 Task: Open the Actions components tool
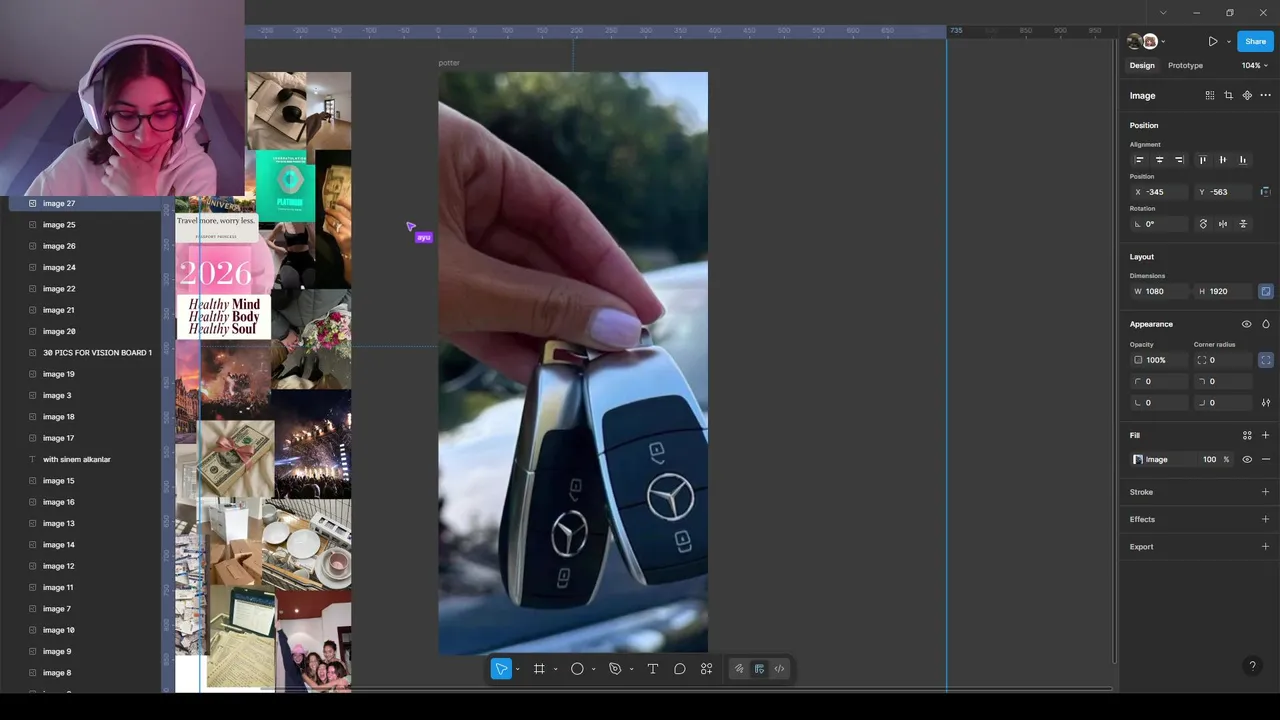tap(707, 669)
